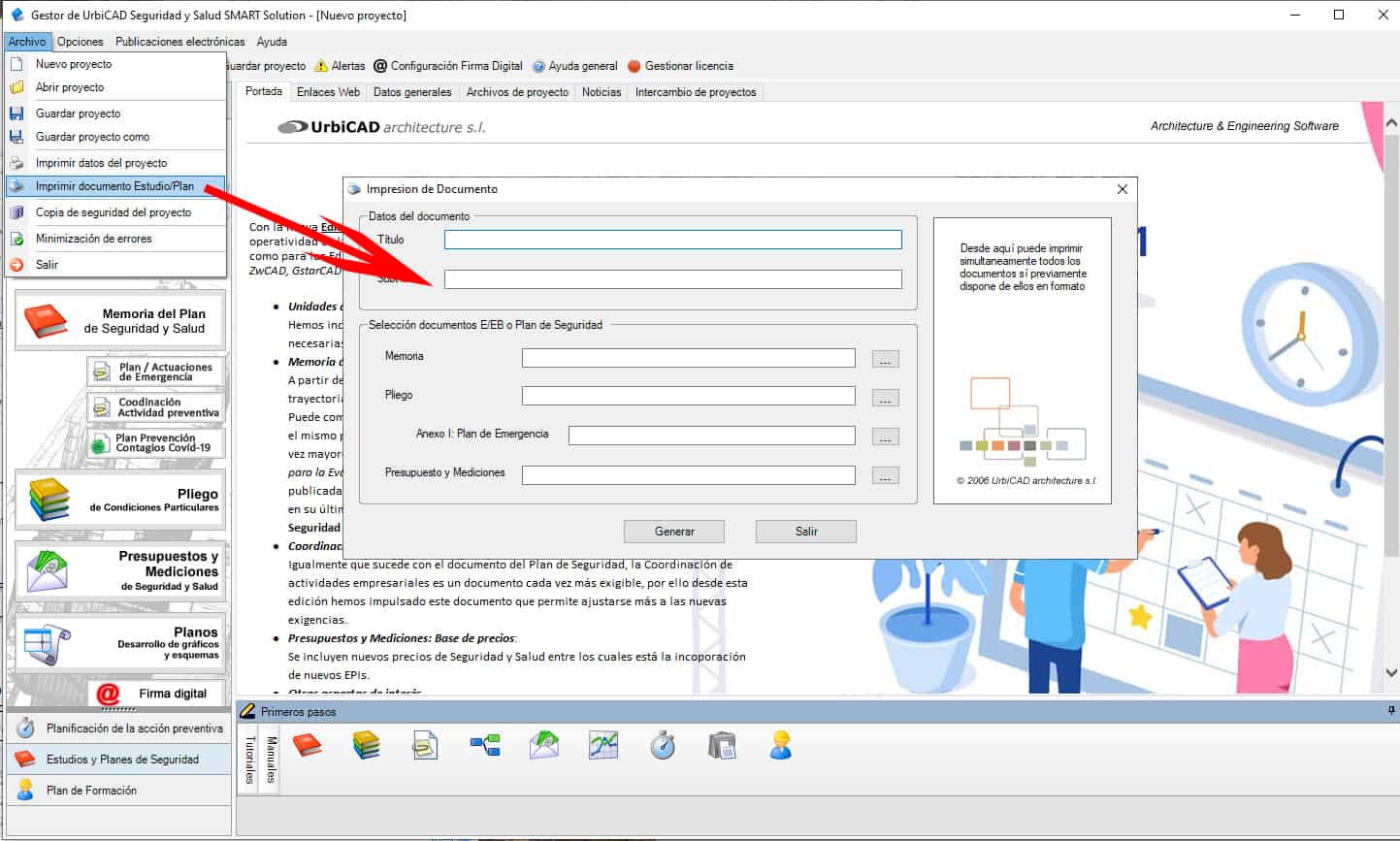The height and width of the screenshot is (841, 1400).
Task: Open Memoria del Plan de Seguridad y Salud
Action: point(120,321)
